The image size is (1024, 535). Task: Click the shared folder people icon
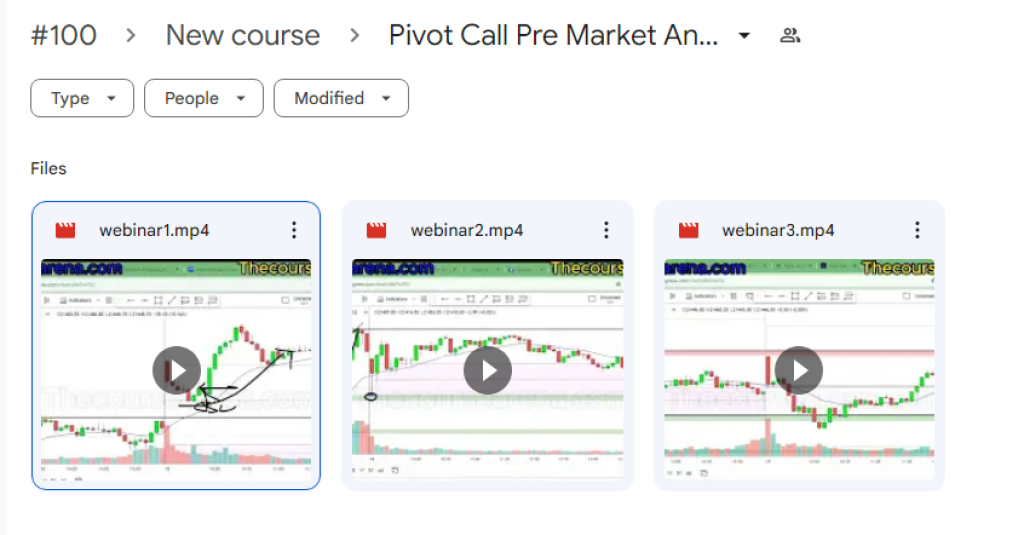point(790,36)
